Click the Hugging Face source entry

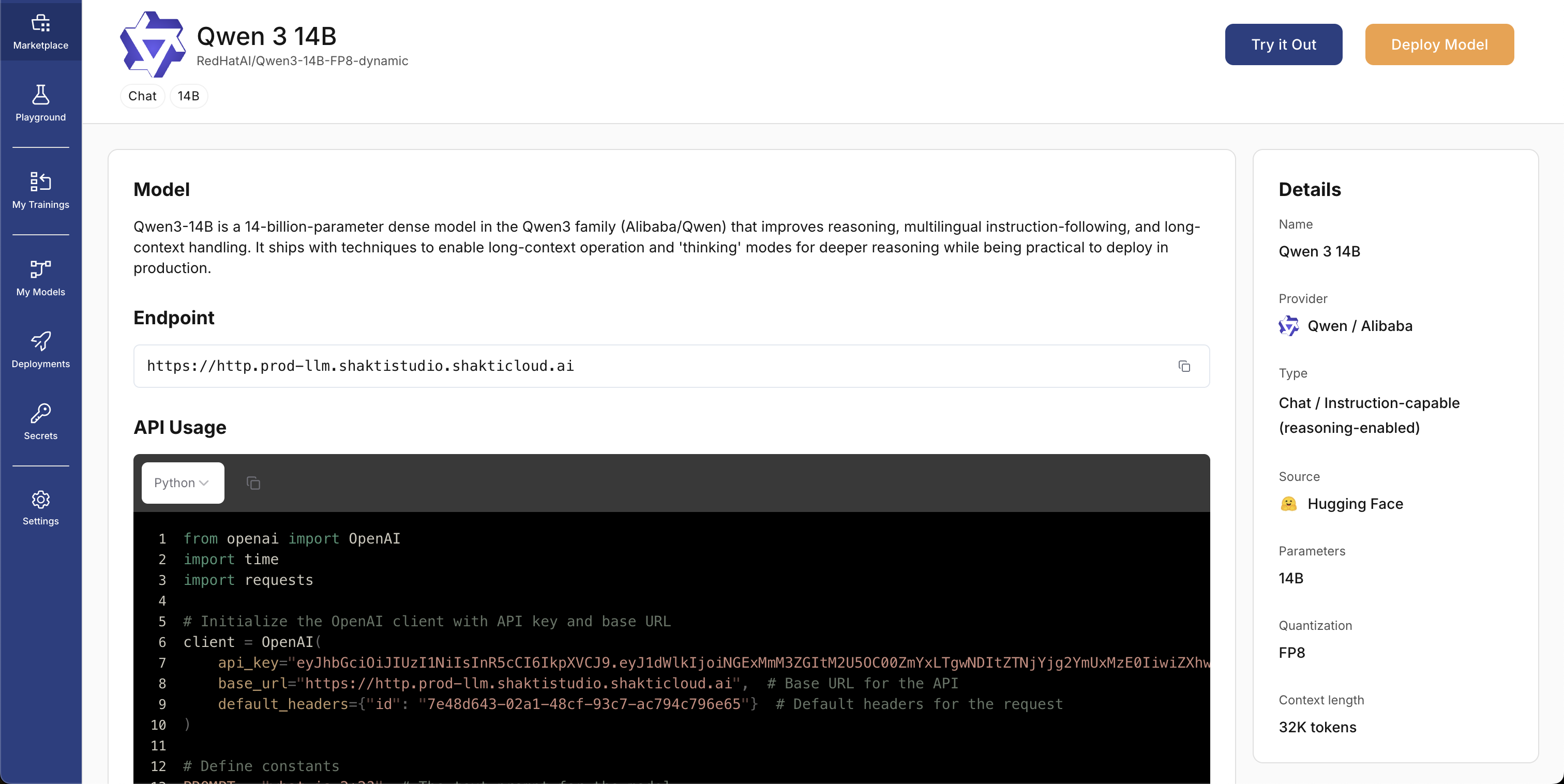pyautogui.click(x=1355, y=503)
